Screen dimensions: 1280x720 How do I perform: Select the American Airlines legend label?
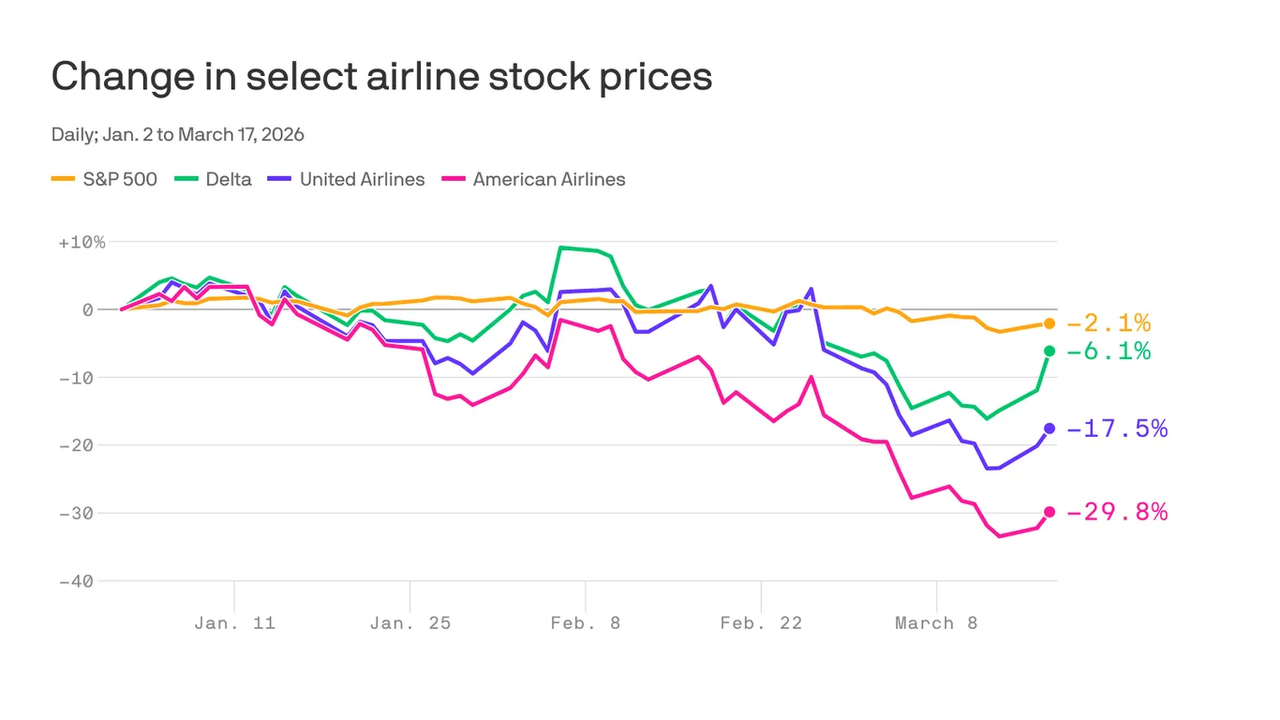(x=549, y=180)
